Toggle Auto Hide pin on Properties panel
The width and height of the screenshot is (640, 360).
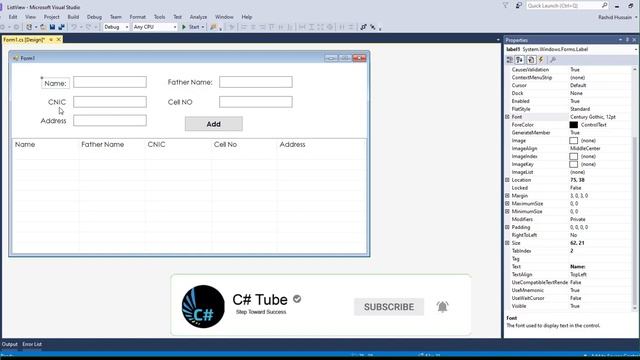627,40
